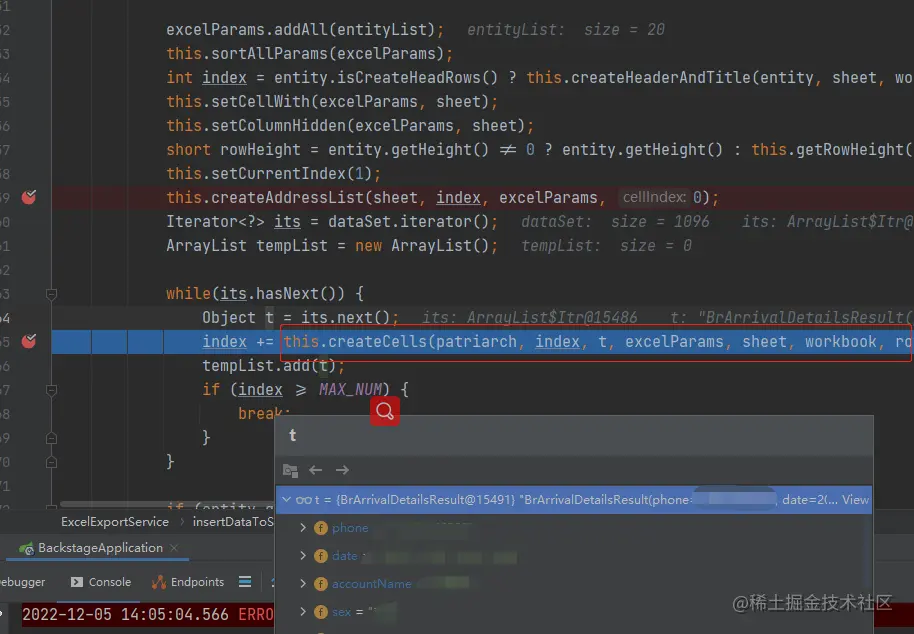Click the t title of the evaluate popup
This screenshot has width=914, height=634.
click(293, 435)
